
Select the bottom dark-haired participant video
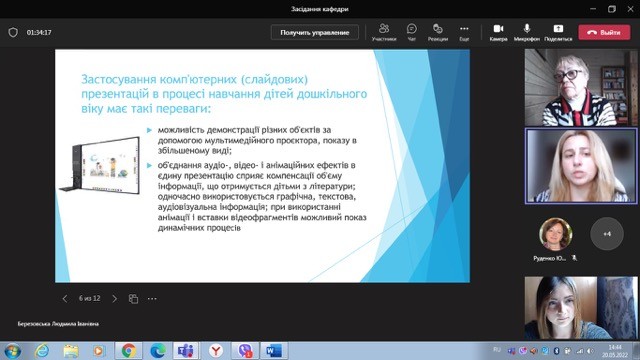[581, 308]
